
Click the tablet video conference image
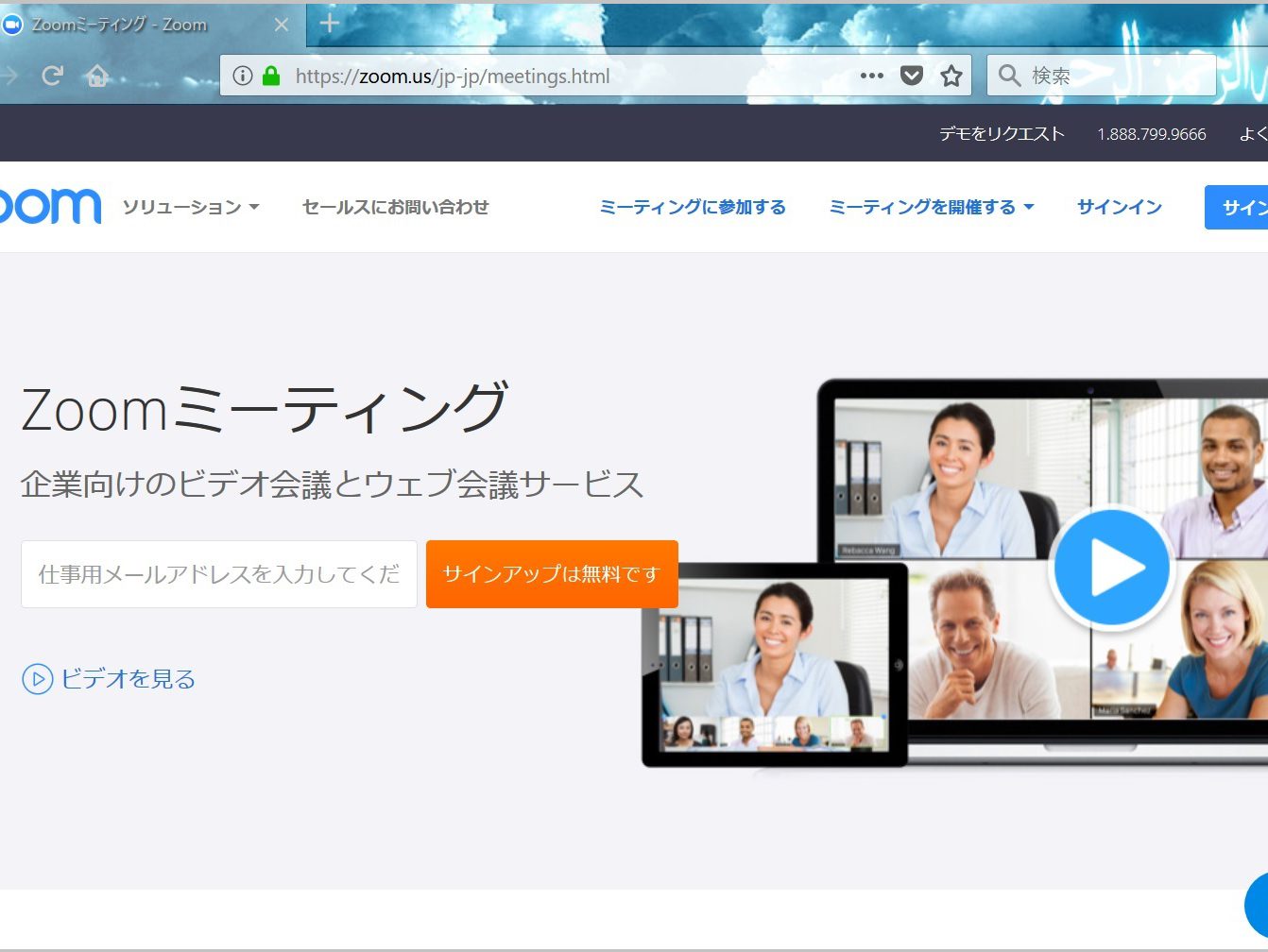[775, 664]
